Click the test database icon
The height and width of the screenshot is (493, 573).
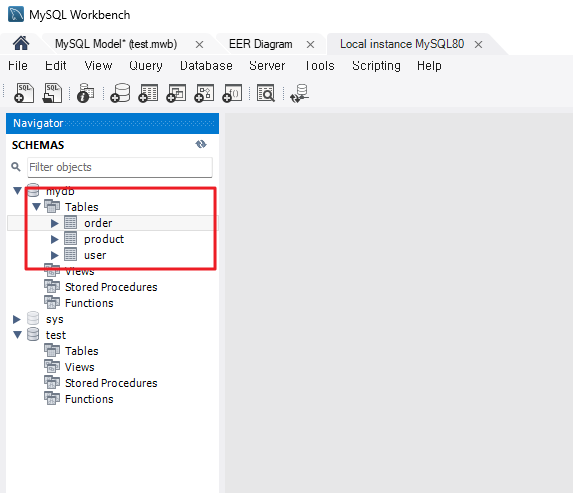tap(33, 334)
